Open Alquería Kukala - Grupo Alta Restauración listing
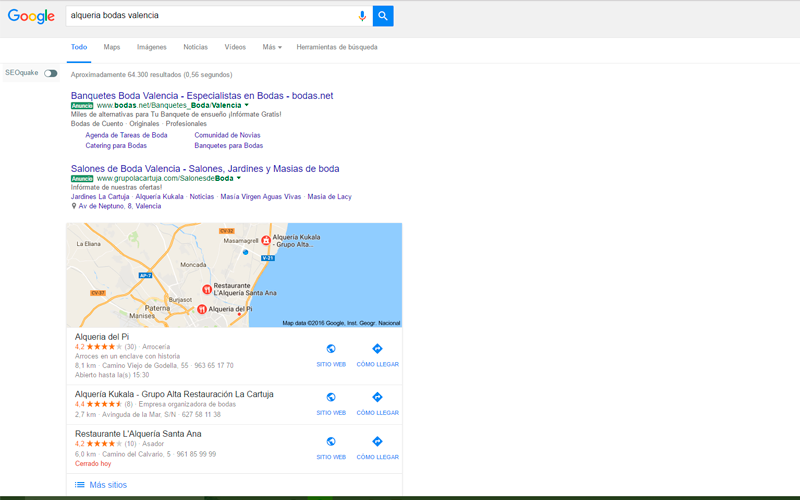 [x=174, y=394]
